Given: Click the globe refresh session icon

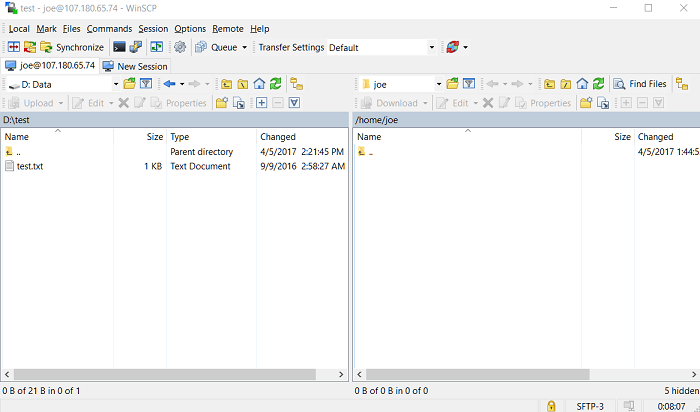Looking at the screenshot, I should tap(452, 47).
